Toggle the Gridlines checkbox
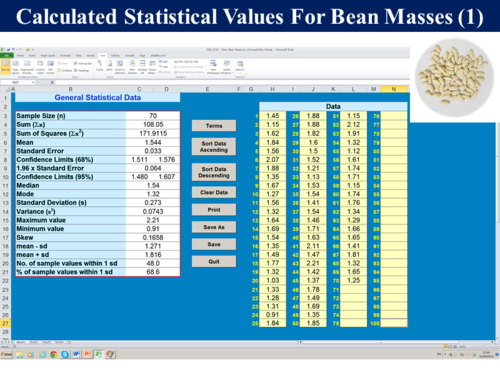 click(59, 70)
